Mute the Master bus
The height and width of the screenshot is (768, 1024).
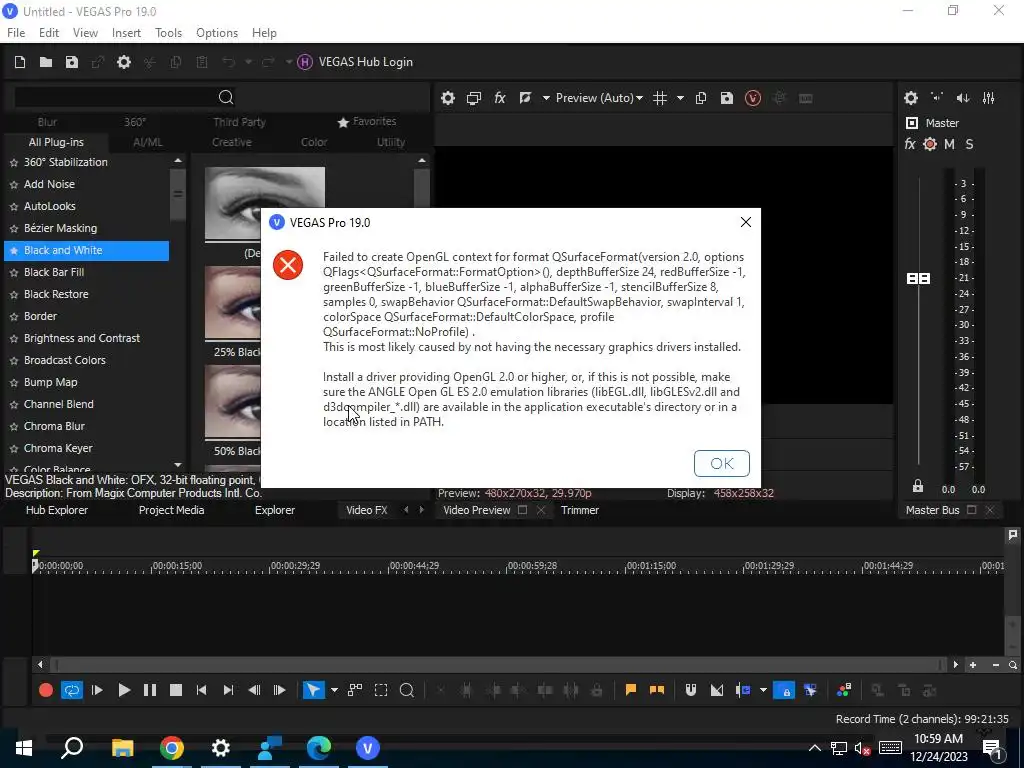[x=950, y=144]
